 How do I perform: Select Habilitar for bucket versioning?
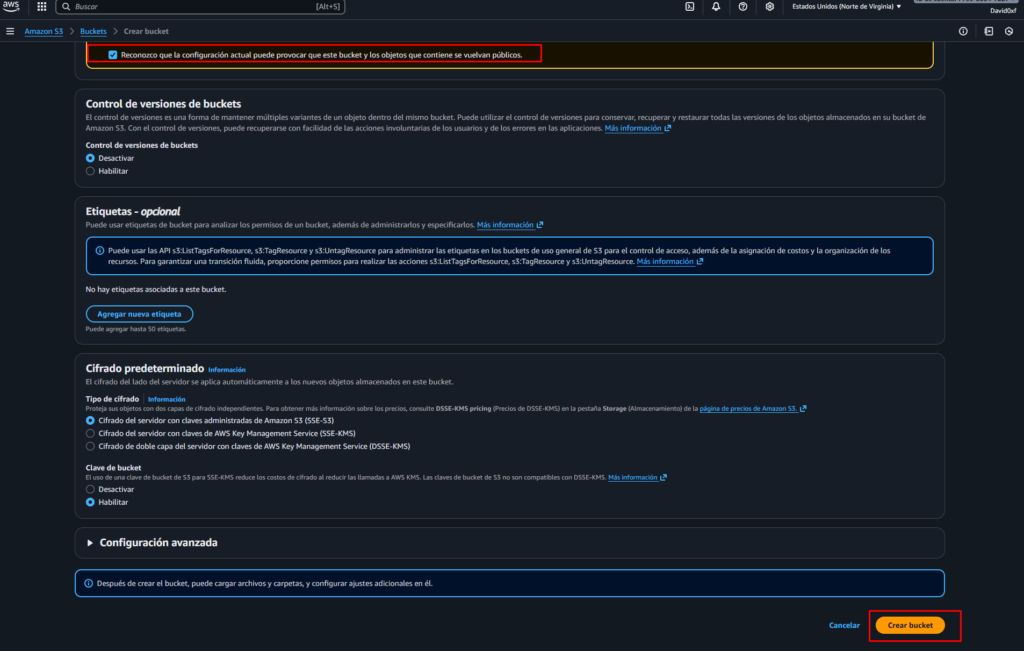[x=91, y=171]
